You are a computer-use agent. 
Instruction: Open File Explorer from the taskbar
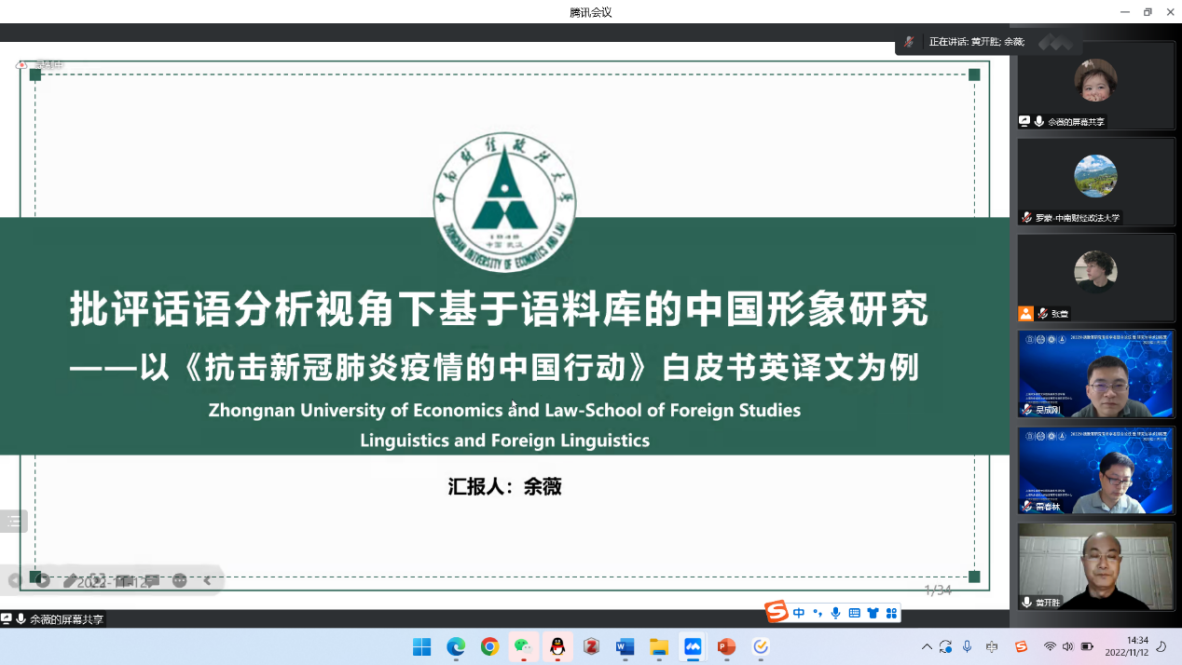pos(659,647)
